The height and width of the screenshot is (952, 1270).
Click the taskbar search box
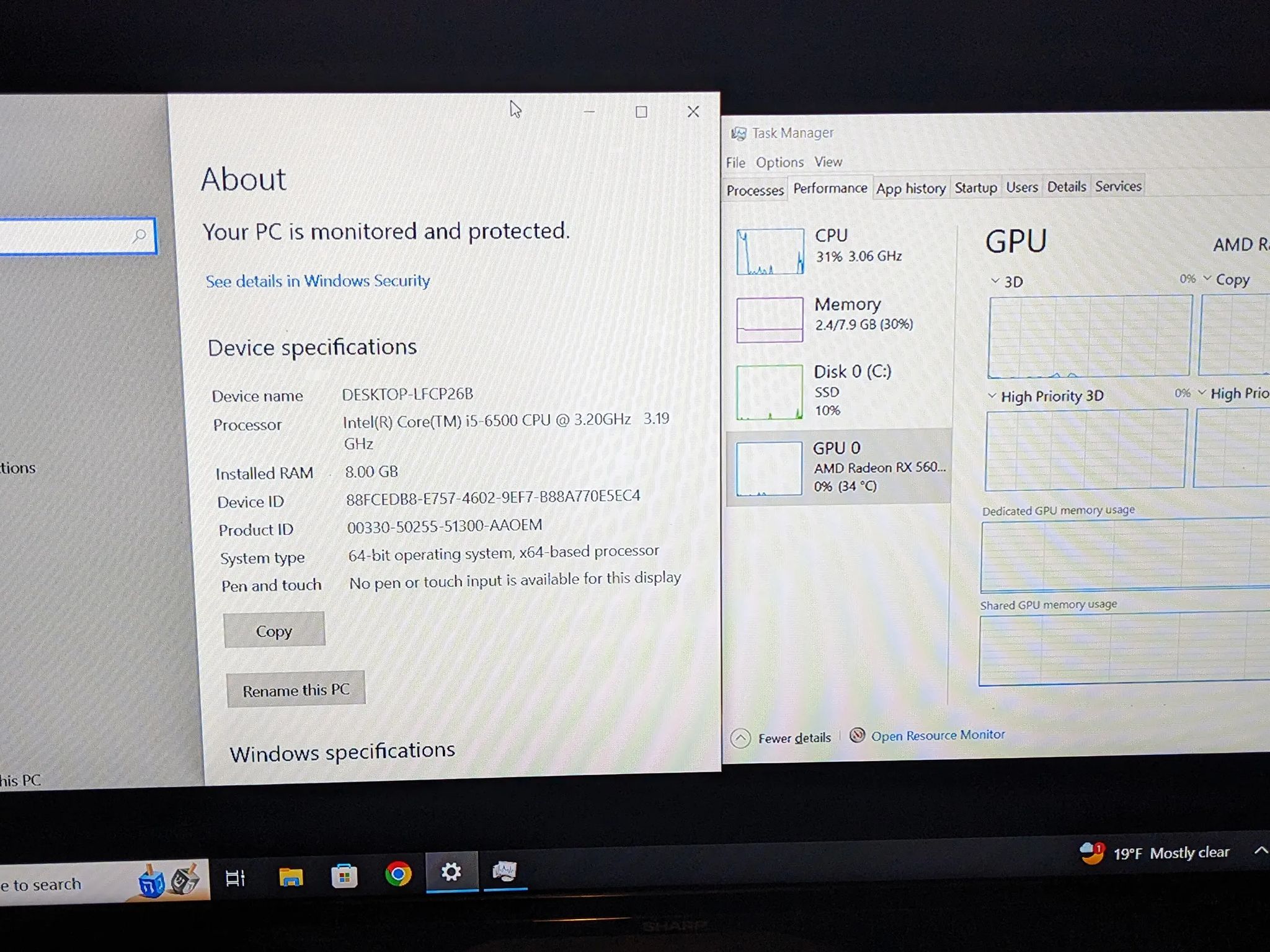coord(104,883)
